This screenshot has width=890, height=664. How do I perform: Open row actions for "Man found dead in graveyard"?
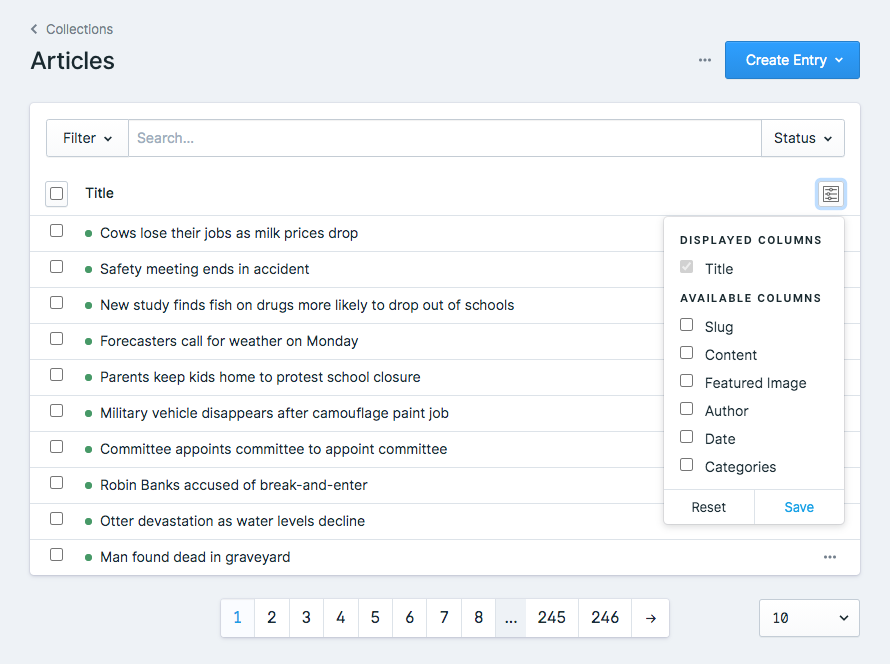pos(828,557)
